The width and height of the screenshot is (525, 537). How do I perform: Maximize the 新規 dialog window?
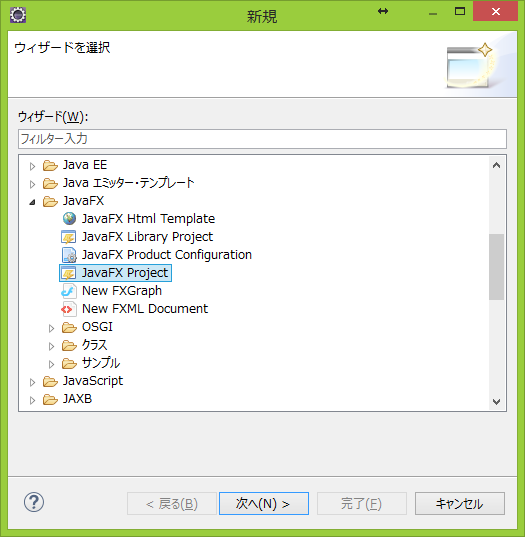point(460,12)
